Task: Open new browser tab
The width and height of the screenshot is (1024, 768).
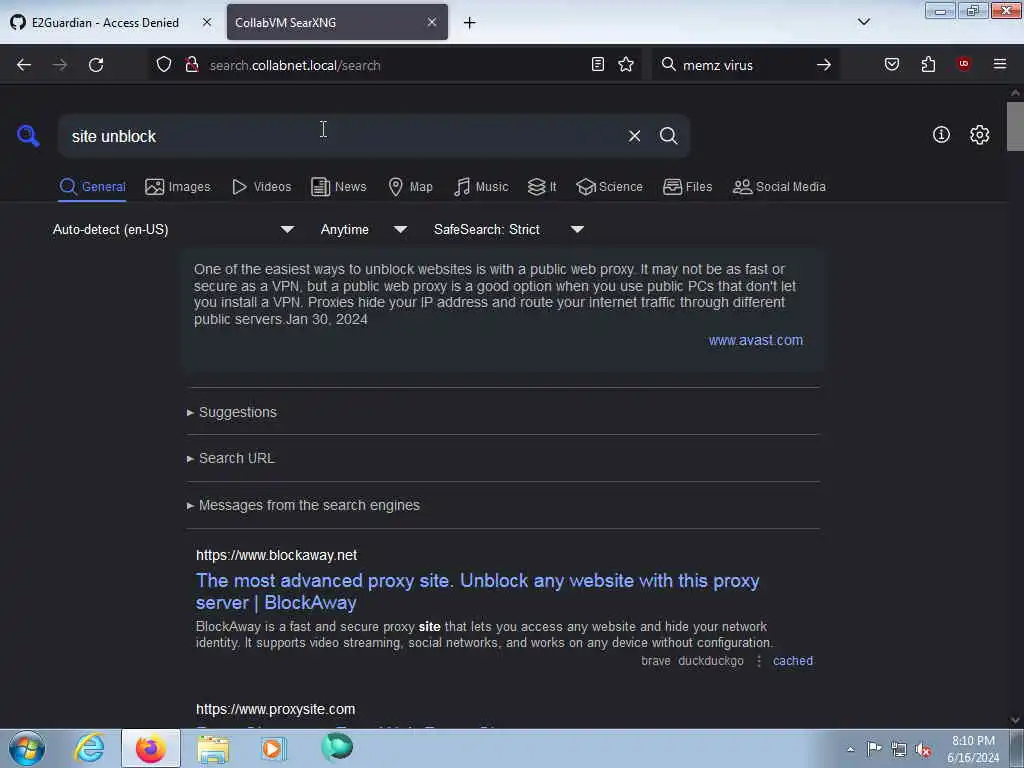Action: coord(469,23)
